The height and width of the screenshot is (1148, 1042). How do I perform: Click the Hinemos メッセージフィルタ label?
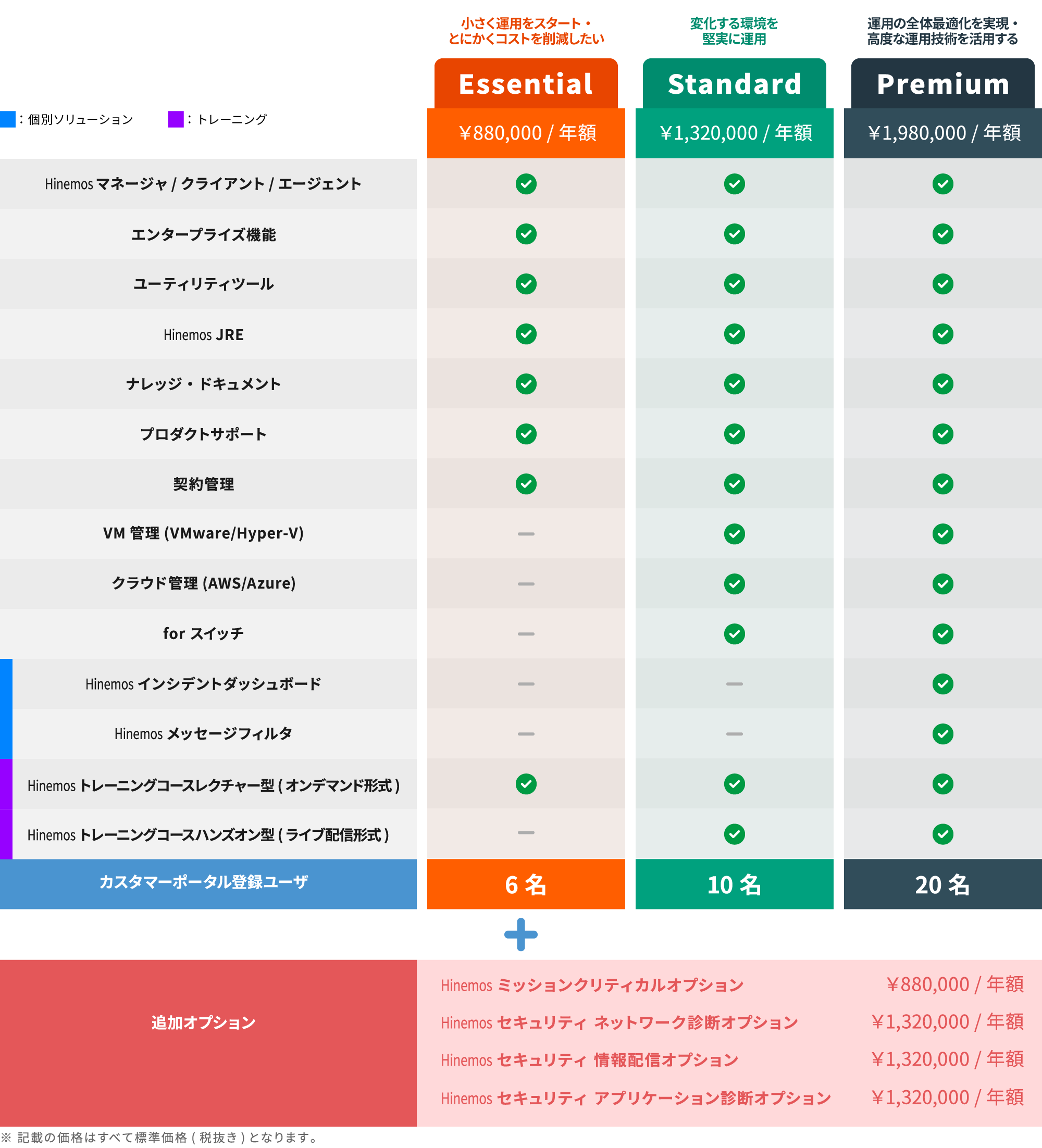coord(203,734)
